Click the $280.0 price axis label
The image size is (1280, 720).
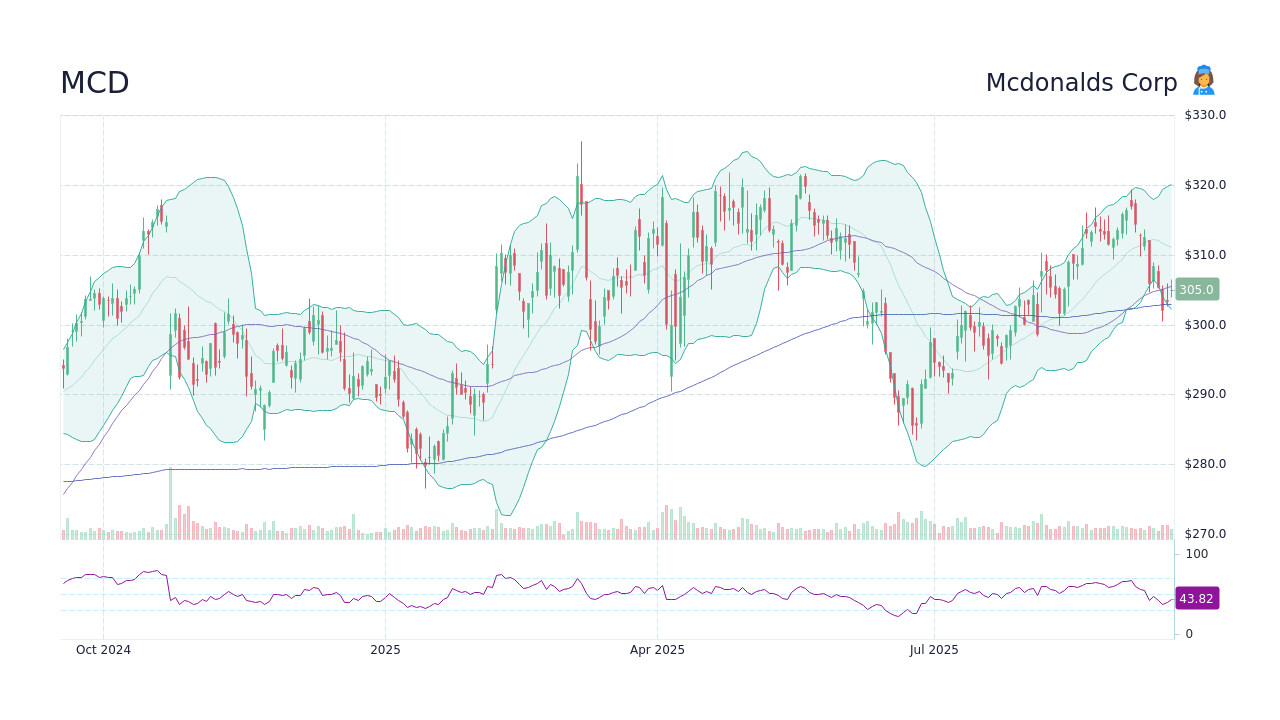point(1205,464)
